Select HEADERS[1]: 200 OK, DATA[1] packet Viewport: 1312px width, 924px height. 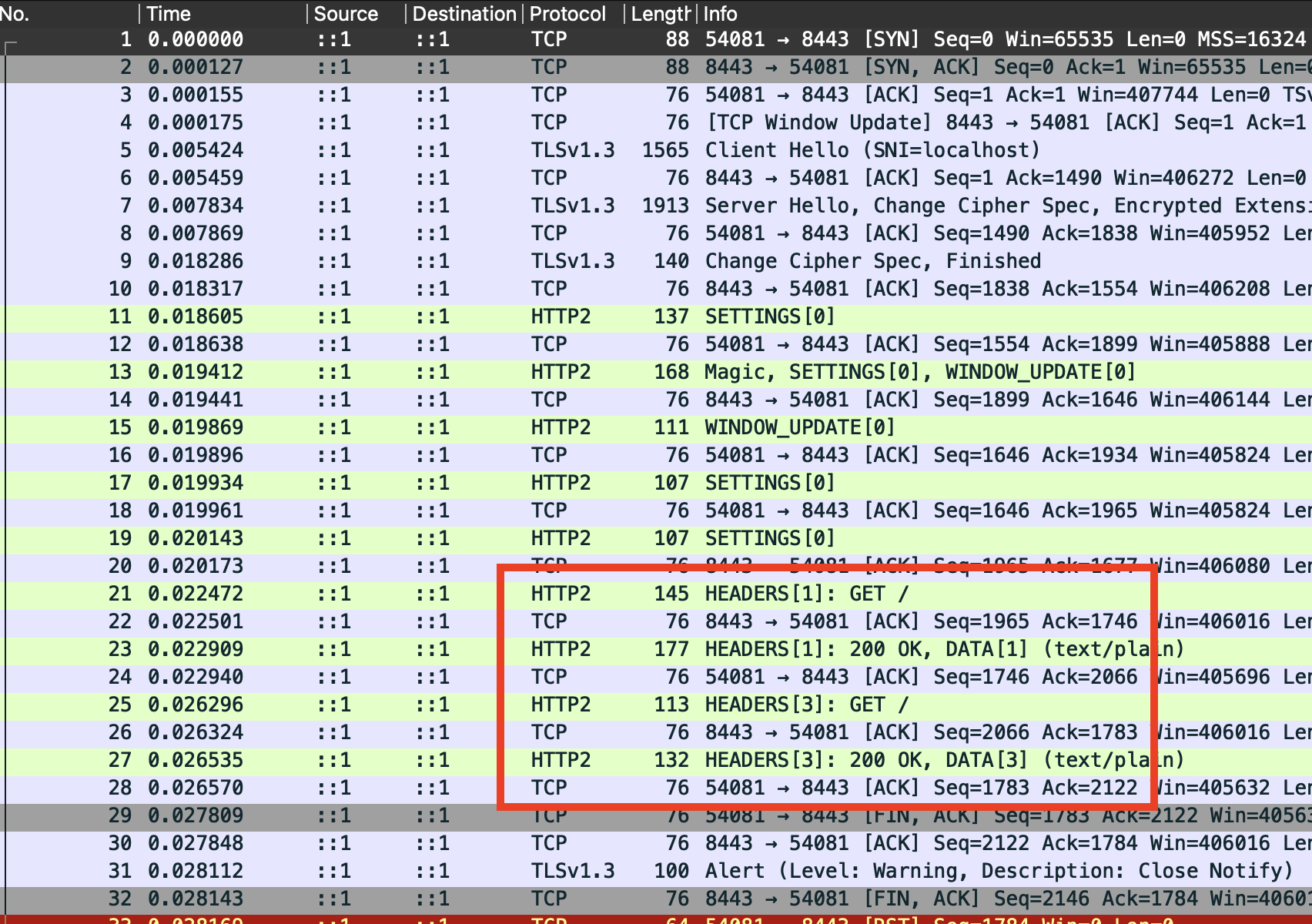pyautogui.click(x=656, y=649)
